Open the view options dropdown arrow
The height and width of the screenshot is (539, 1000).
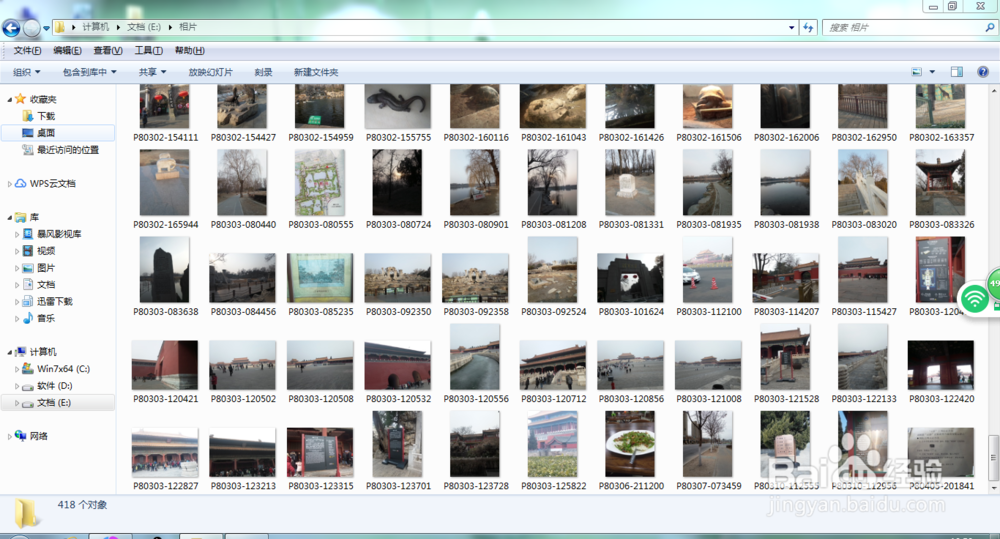point(932,72)
